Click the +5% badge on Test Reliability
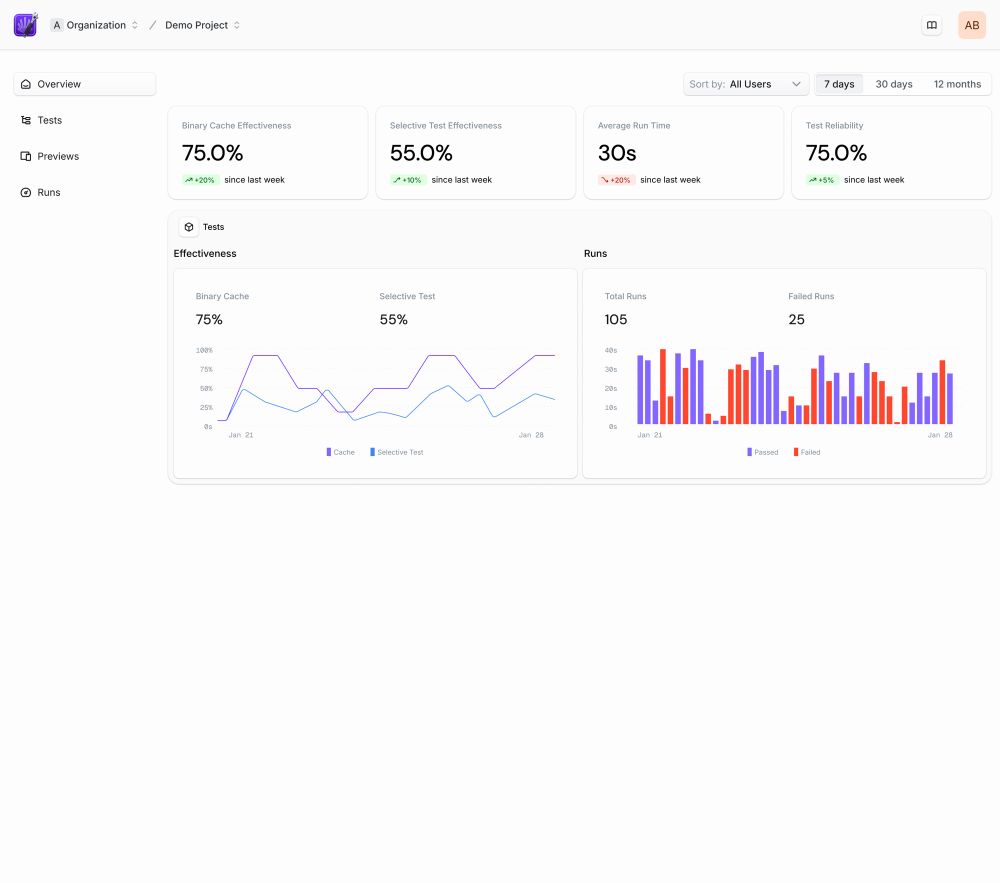The height and width of the screenshot is (883, 1000). (821, 180)
